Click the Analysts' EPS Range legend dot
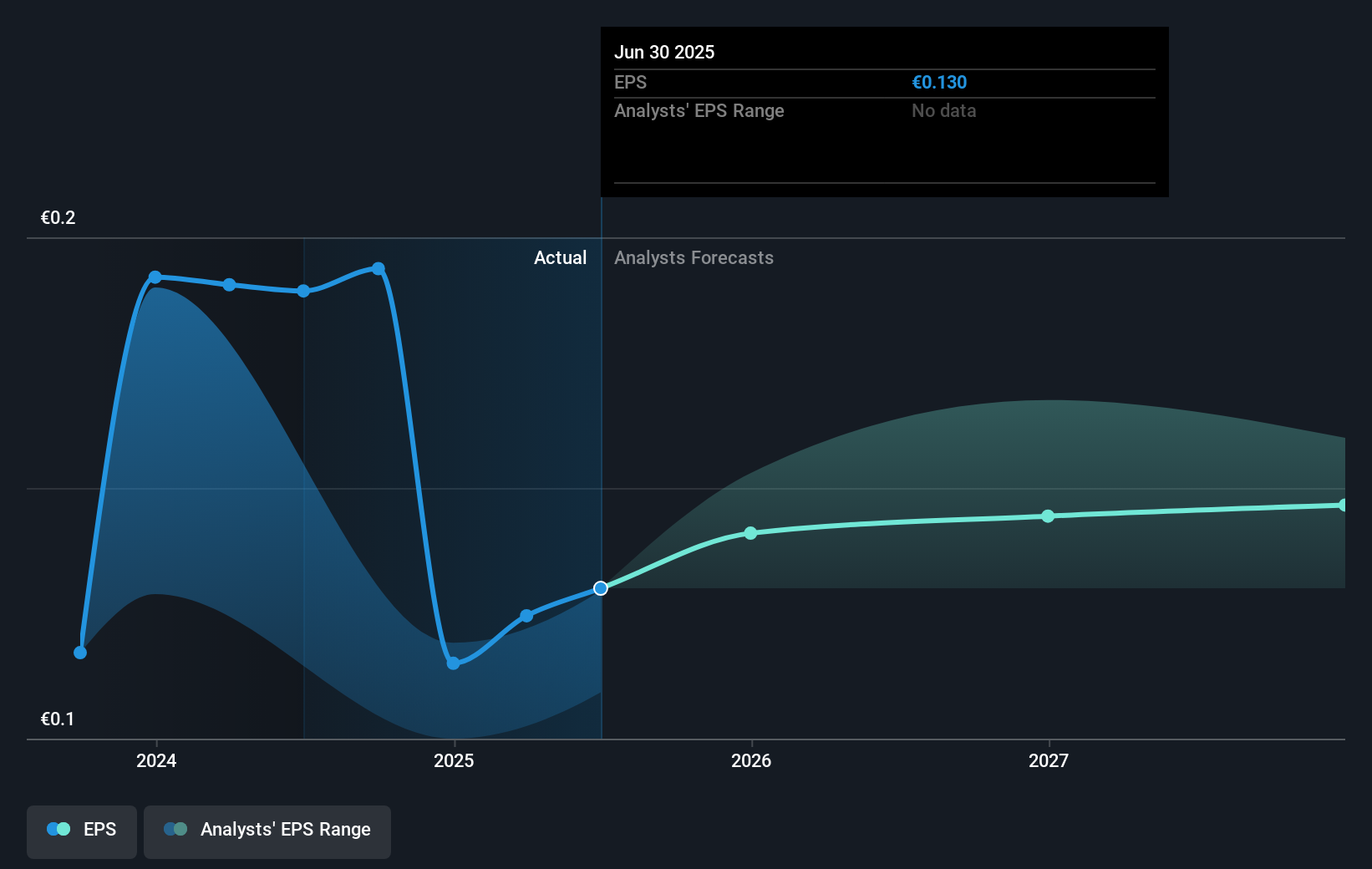Image resolution: width=1372 pixels, height=869 pixels. [176, 829]
